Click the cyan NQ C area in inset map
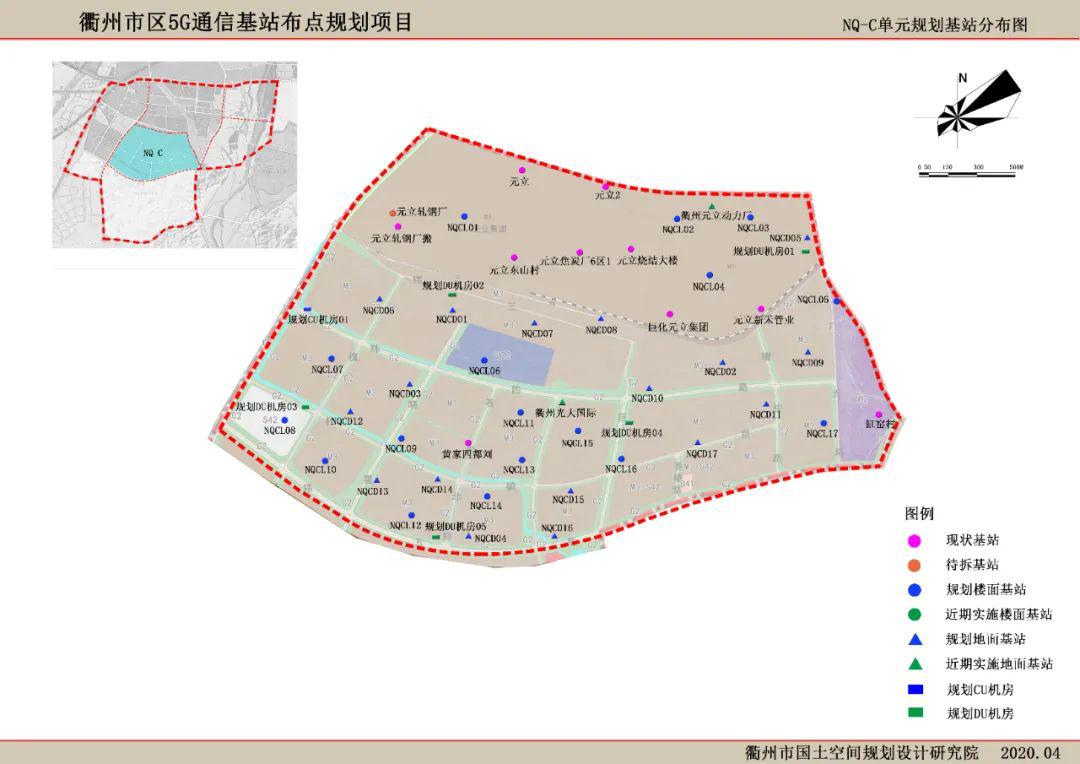 click(x=154, y=154)
